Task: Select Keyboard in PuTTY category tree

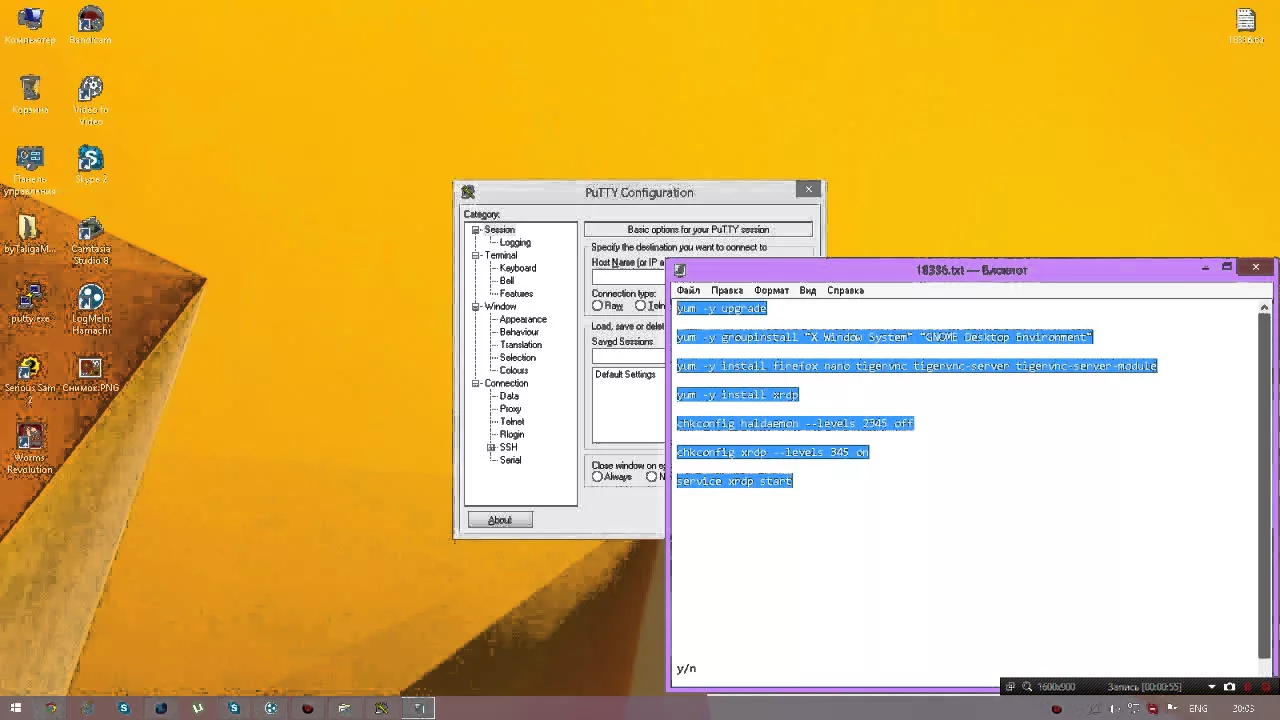Action: pos(518,269)
